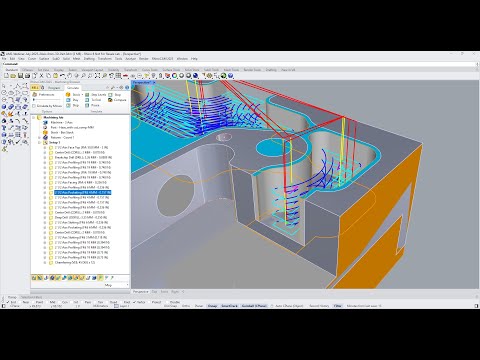Switch to the Top viewport tab
The image size is (480, 360).
click(x=154, y=292)
